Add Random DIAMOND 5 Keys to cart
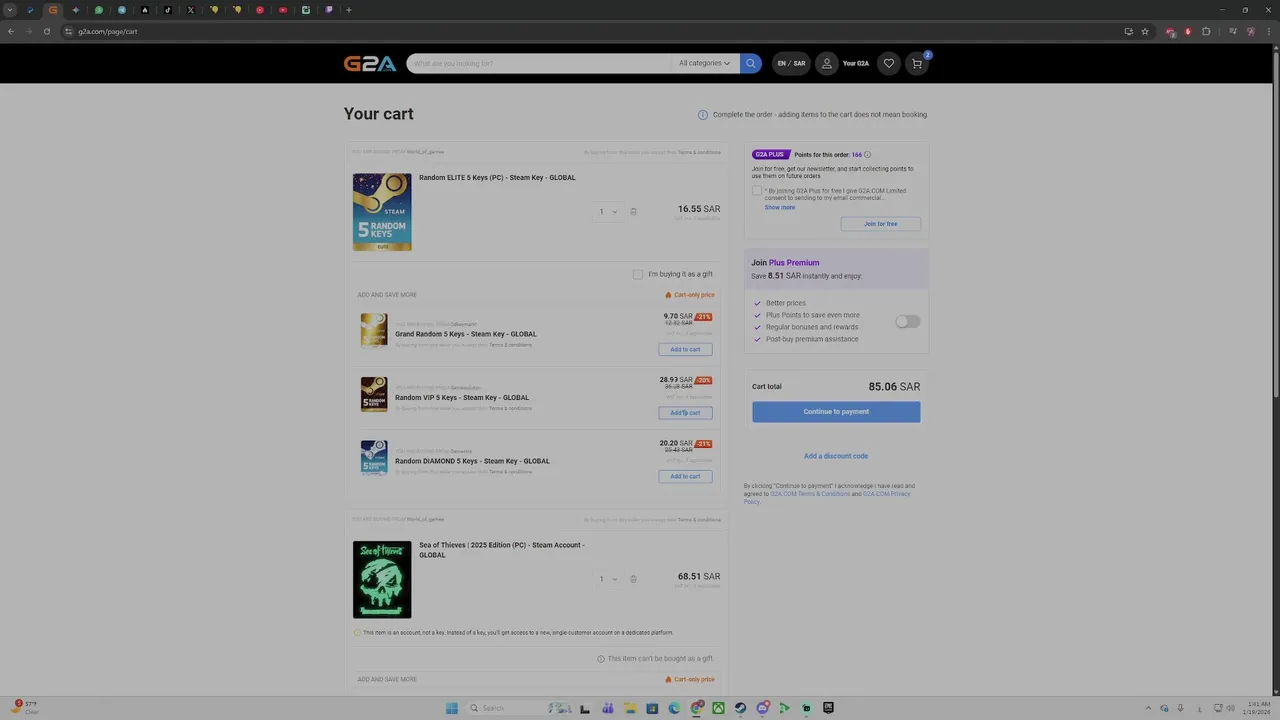 (x=685, y=476)
